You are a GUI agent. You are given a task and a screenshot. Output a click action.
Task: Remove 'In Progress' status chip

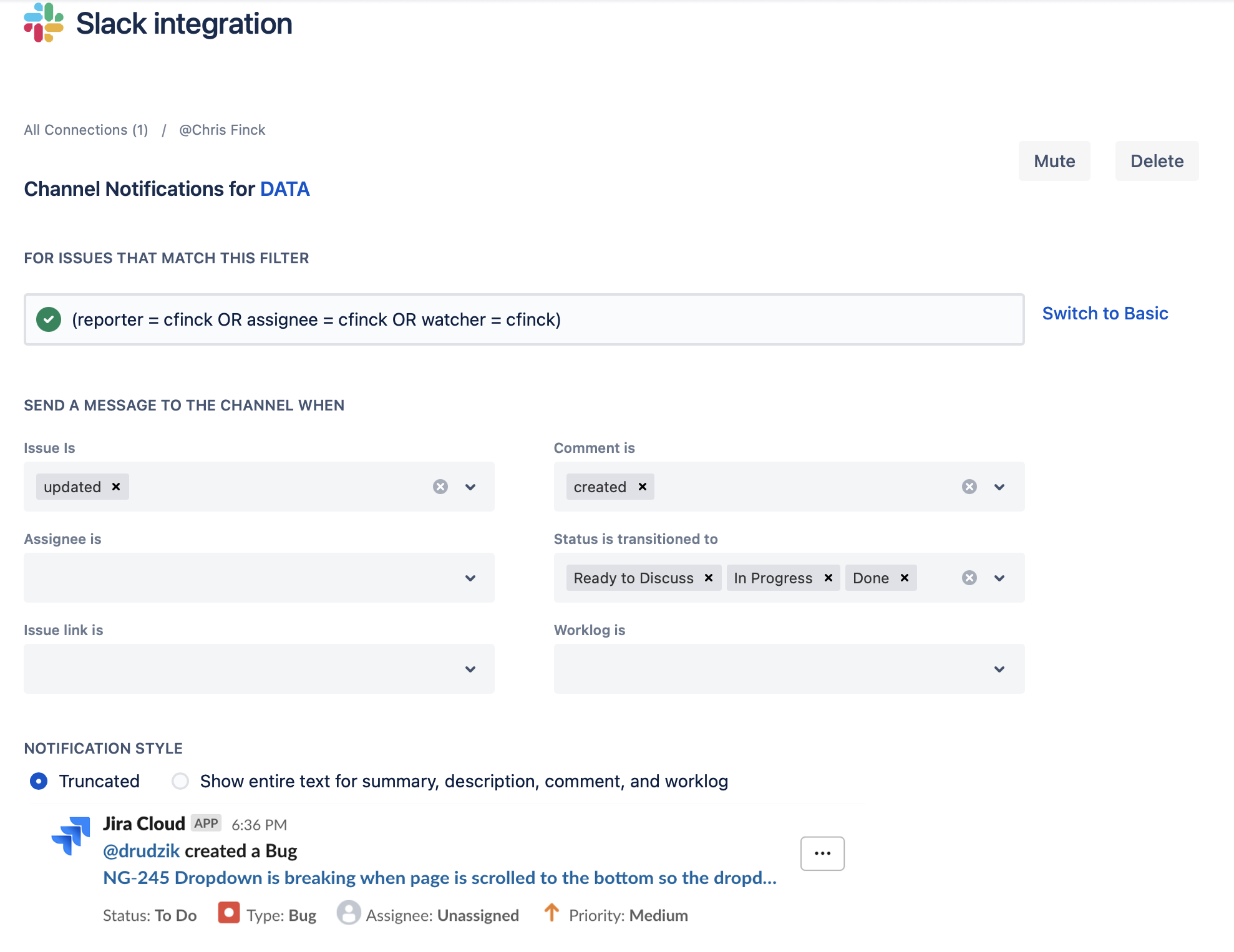click(x=828, y=578)
